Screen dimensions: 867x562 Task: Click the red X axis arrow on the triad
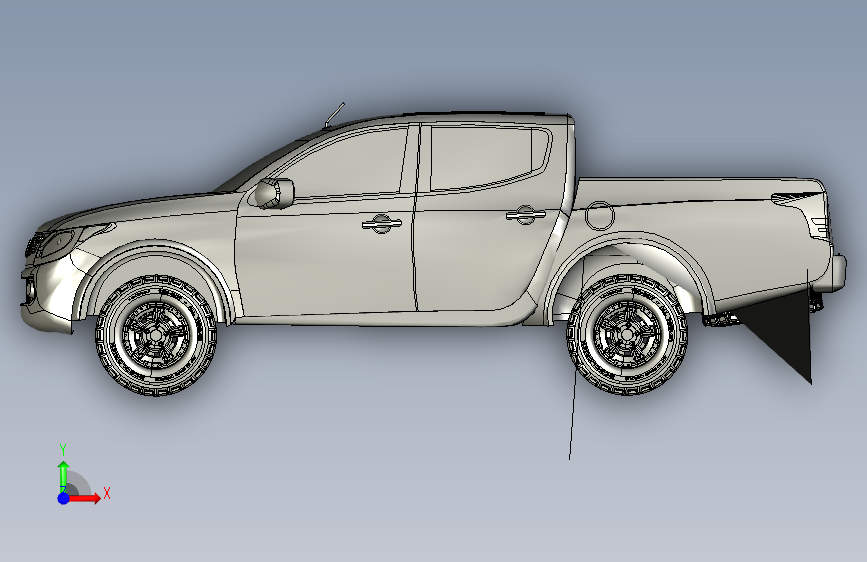pyautogui.click(x=83, y=498)
